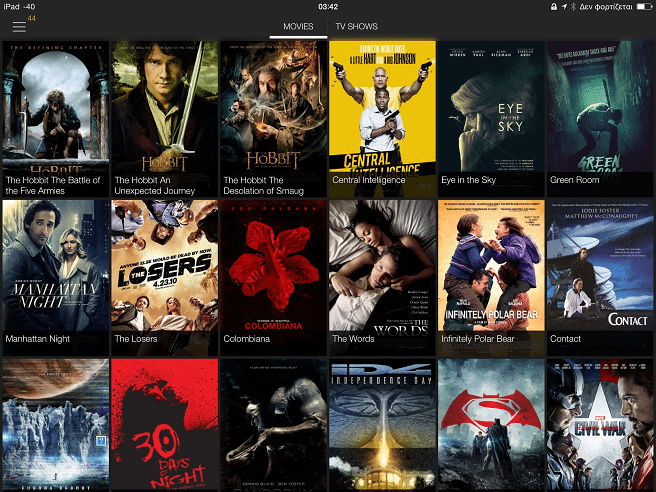The width and height of the screenshot is (656, 492).
Task: Select the Independence Day movie poster
Action: click(382, 425)
